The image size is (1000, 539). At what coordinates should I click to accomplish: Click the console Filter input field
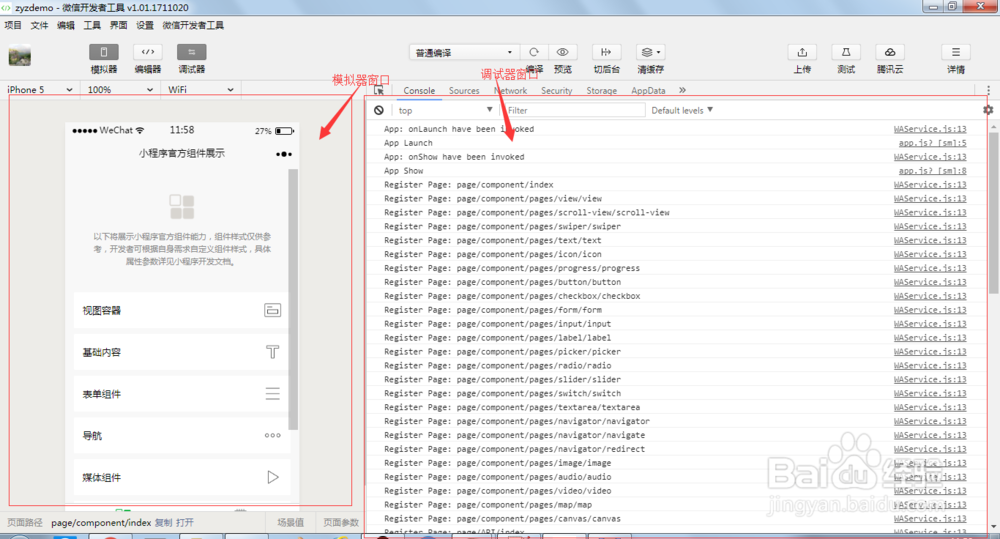pyautogui.click(x=573, y=110)
